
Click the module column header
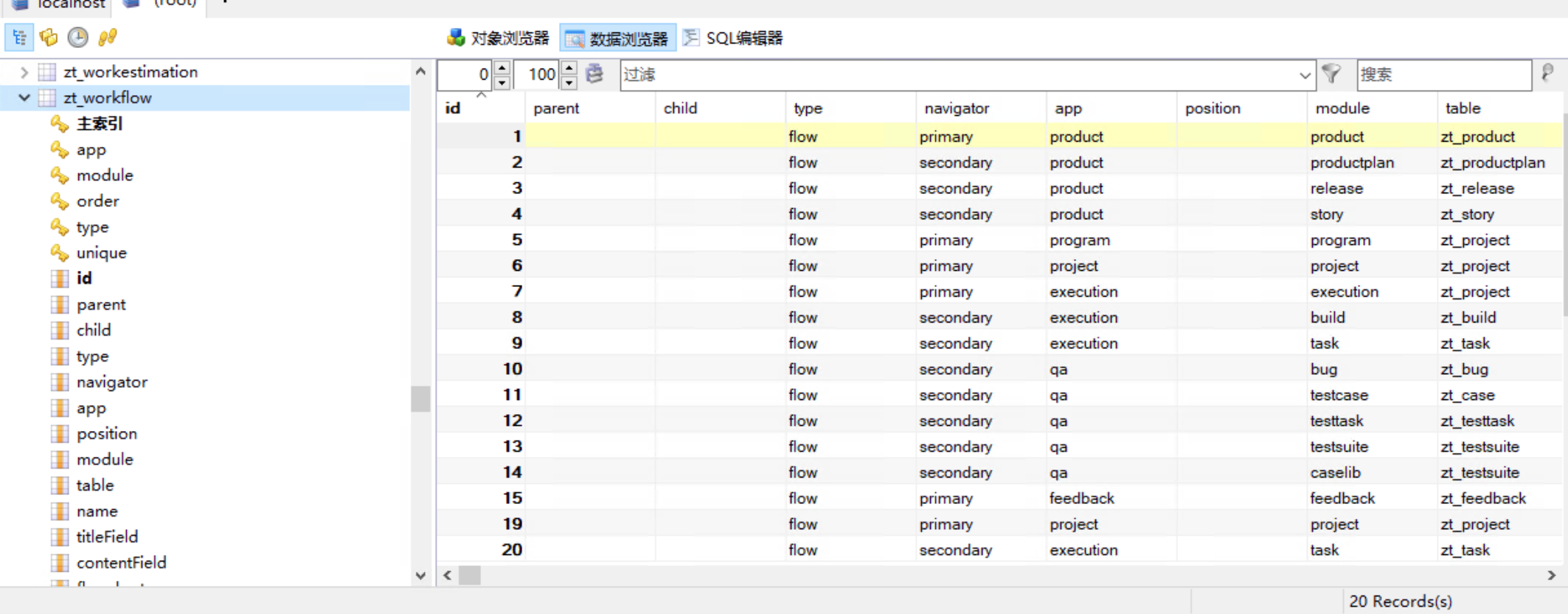(x=1342, y=108)
